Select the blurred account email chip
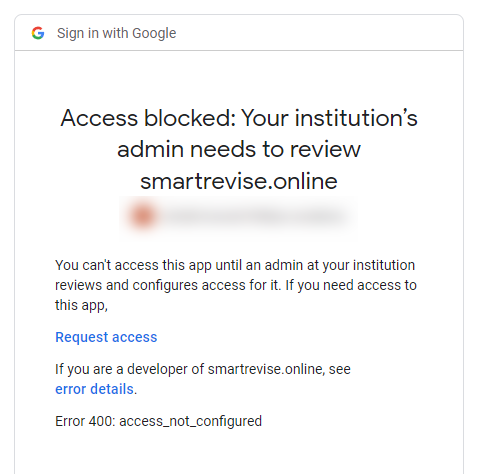 [x=239, y=217]
